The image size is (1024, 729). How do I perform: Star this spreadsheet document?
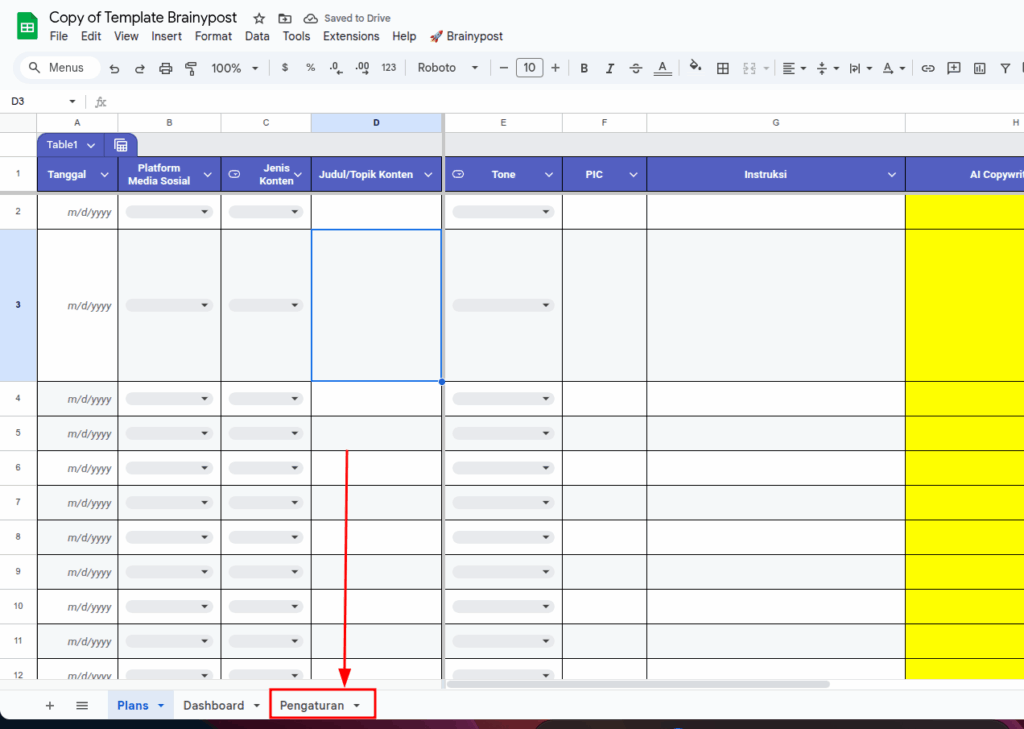[259, 18]
